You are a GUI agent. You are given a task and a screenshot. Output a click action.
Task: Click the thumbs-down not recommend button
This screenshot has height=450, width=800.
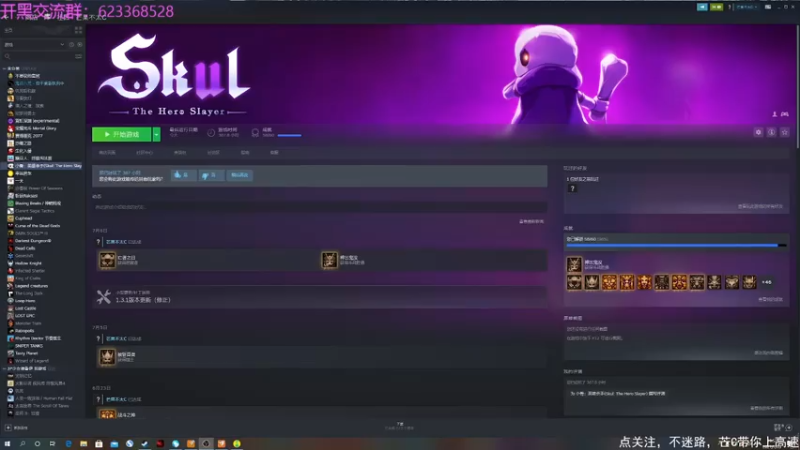pos(211,175)
